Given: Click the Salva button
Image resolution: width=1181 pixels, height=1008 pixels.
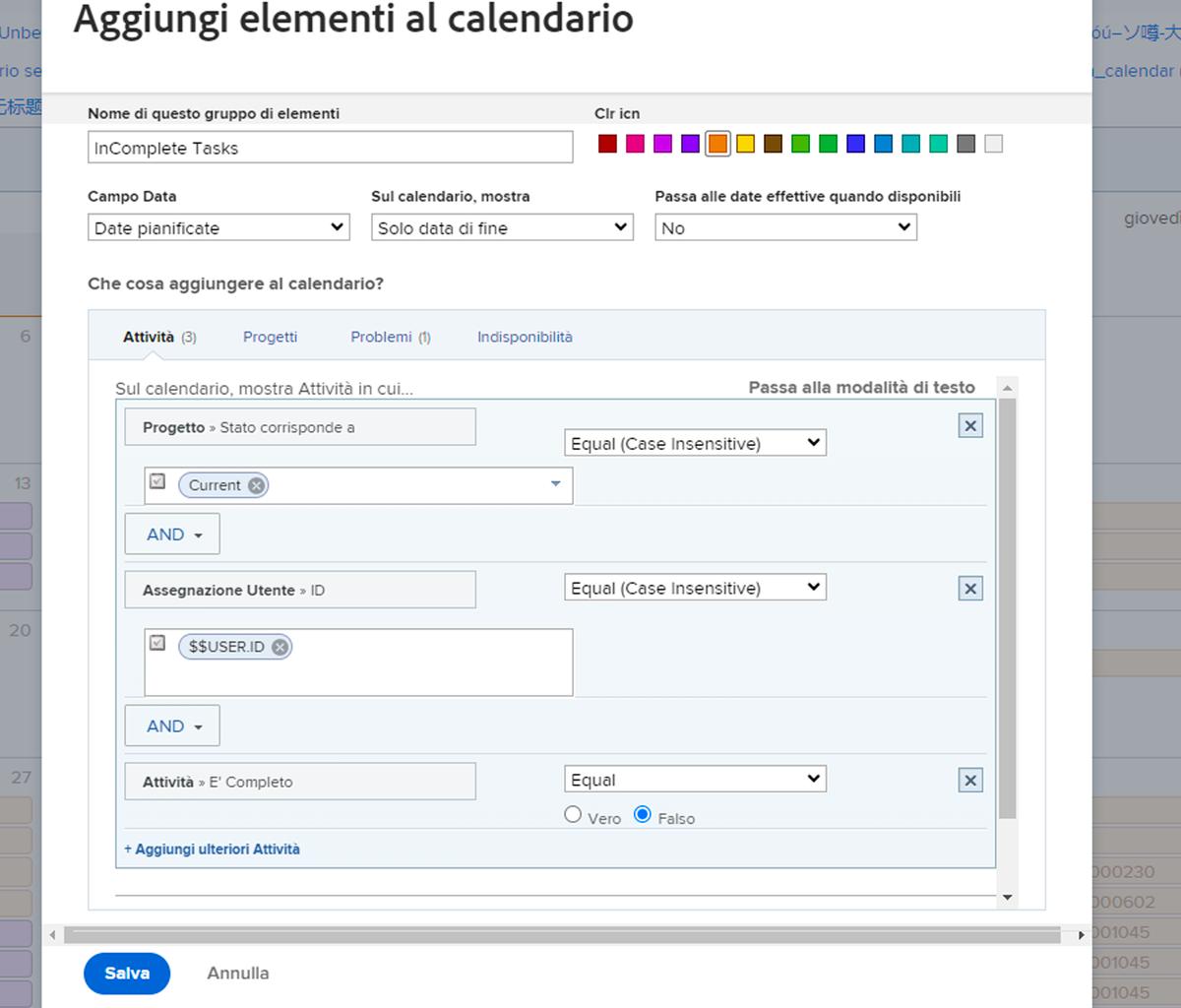Looking at the screenshot, I should point(127,973).
